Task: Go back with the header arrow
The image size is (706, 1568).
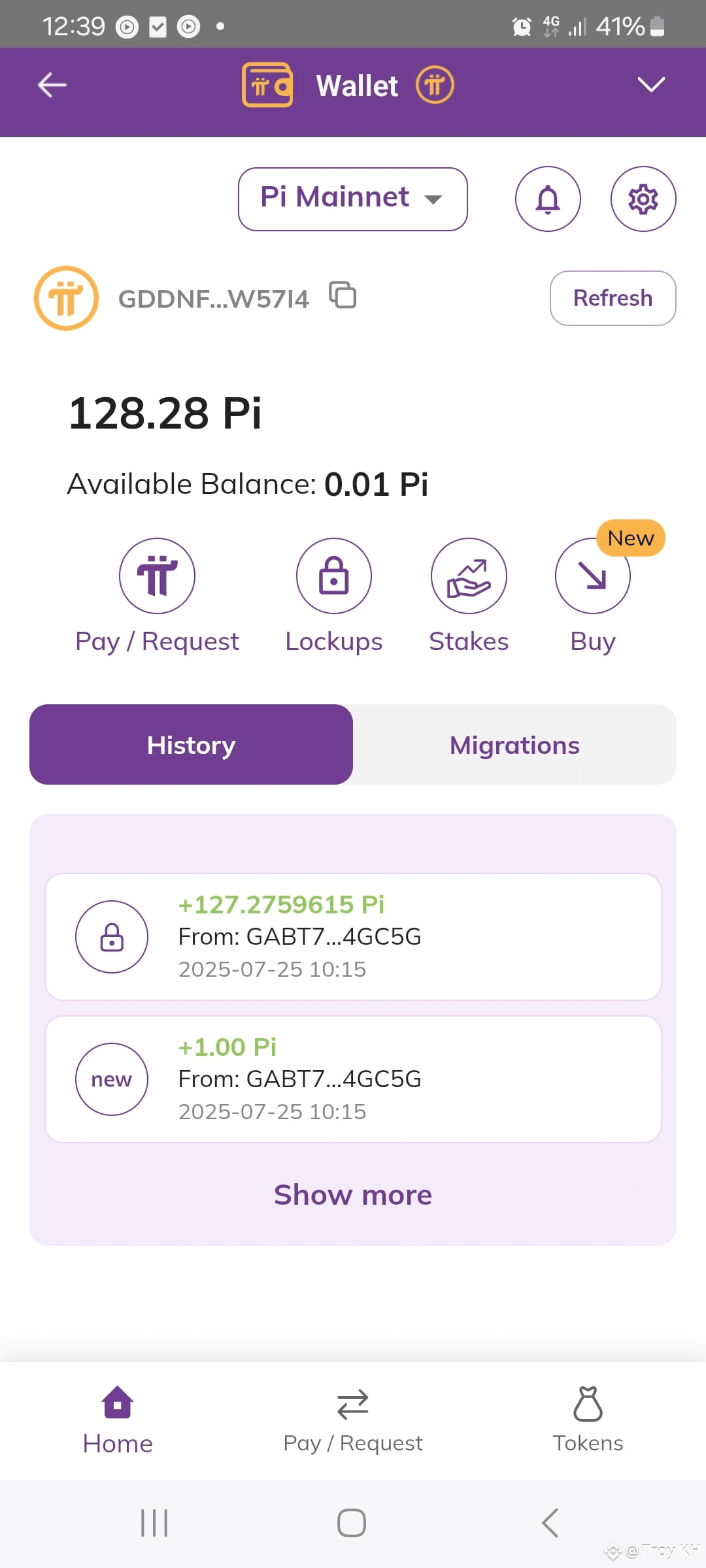Action: [x=52, y=85]
